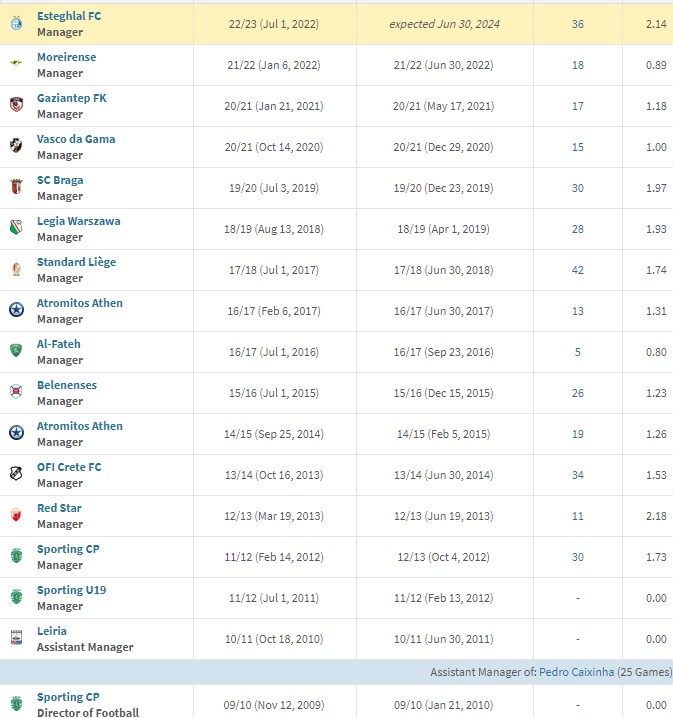
Task: Click the Moreirense club crest
Action: click(x=16, y=63)
